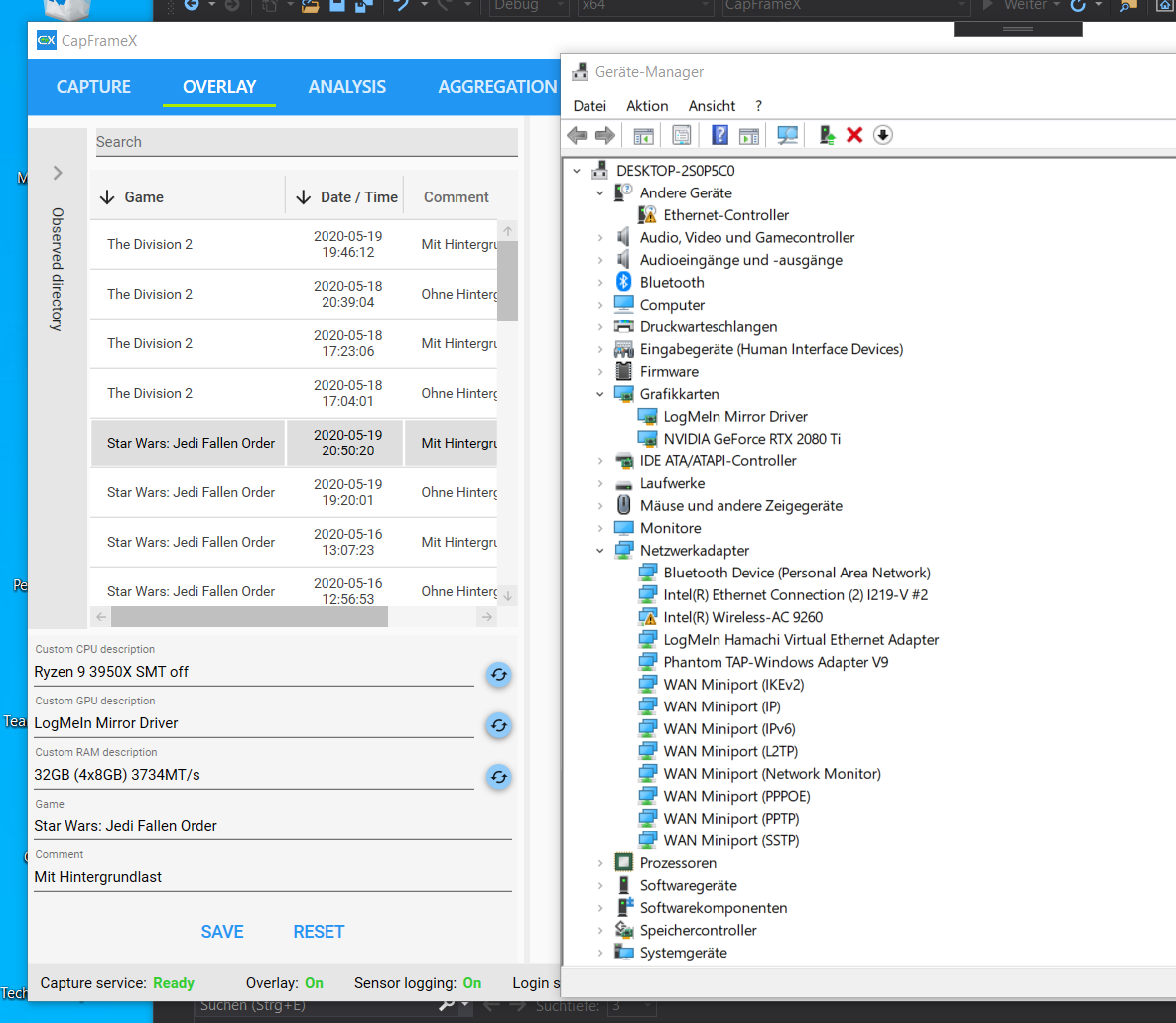This screenshot has width=1176, height=1023.
Task: Click the circled down-arrow icon in Geräte-Manager toolbar
Action: (883, 135)
